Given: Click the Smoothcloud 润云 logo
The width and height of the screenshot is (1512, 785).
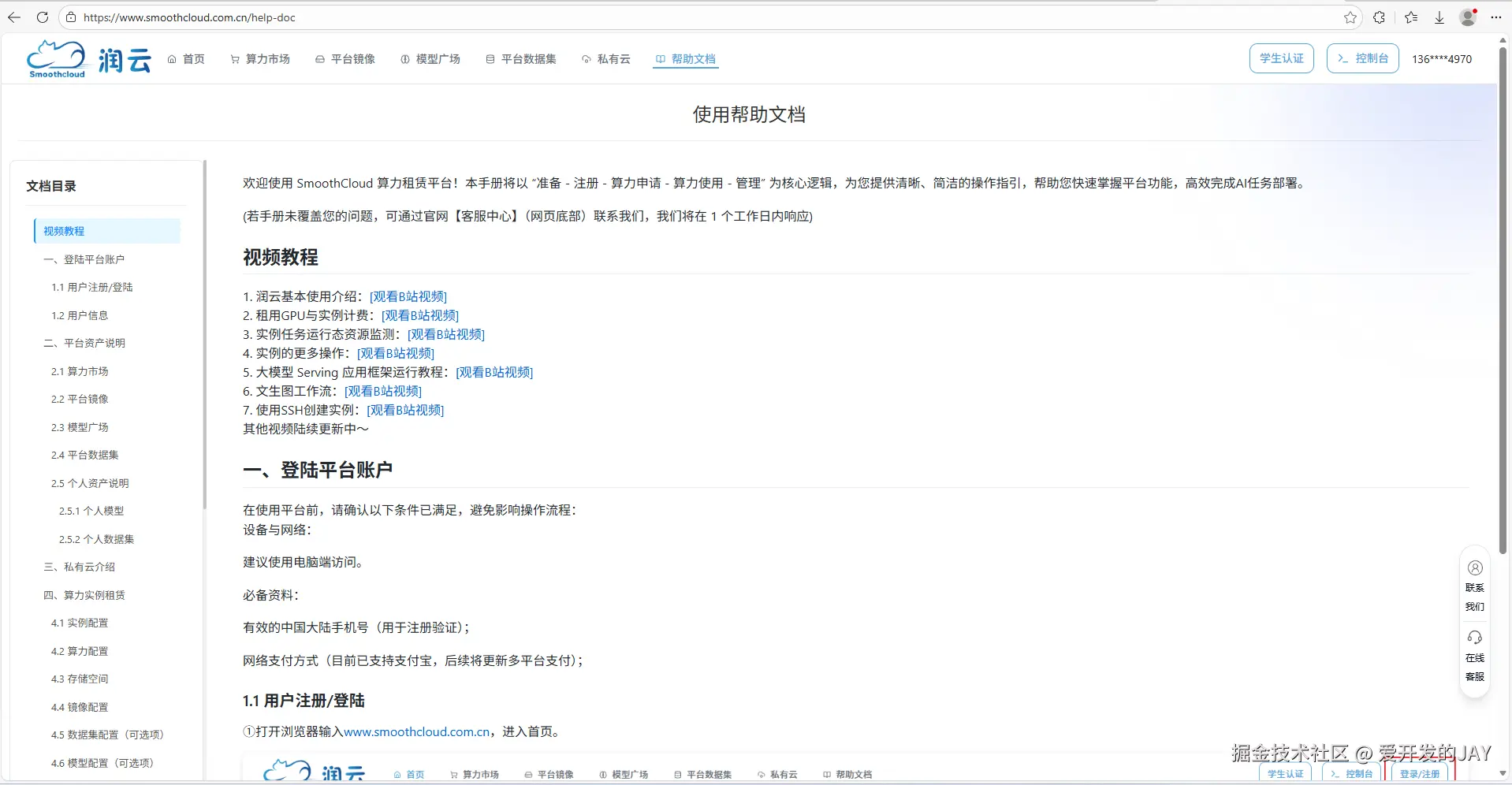Looking at the screenshot, I should point(88,59).
